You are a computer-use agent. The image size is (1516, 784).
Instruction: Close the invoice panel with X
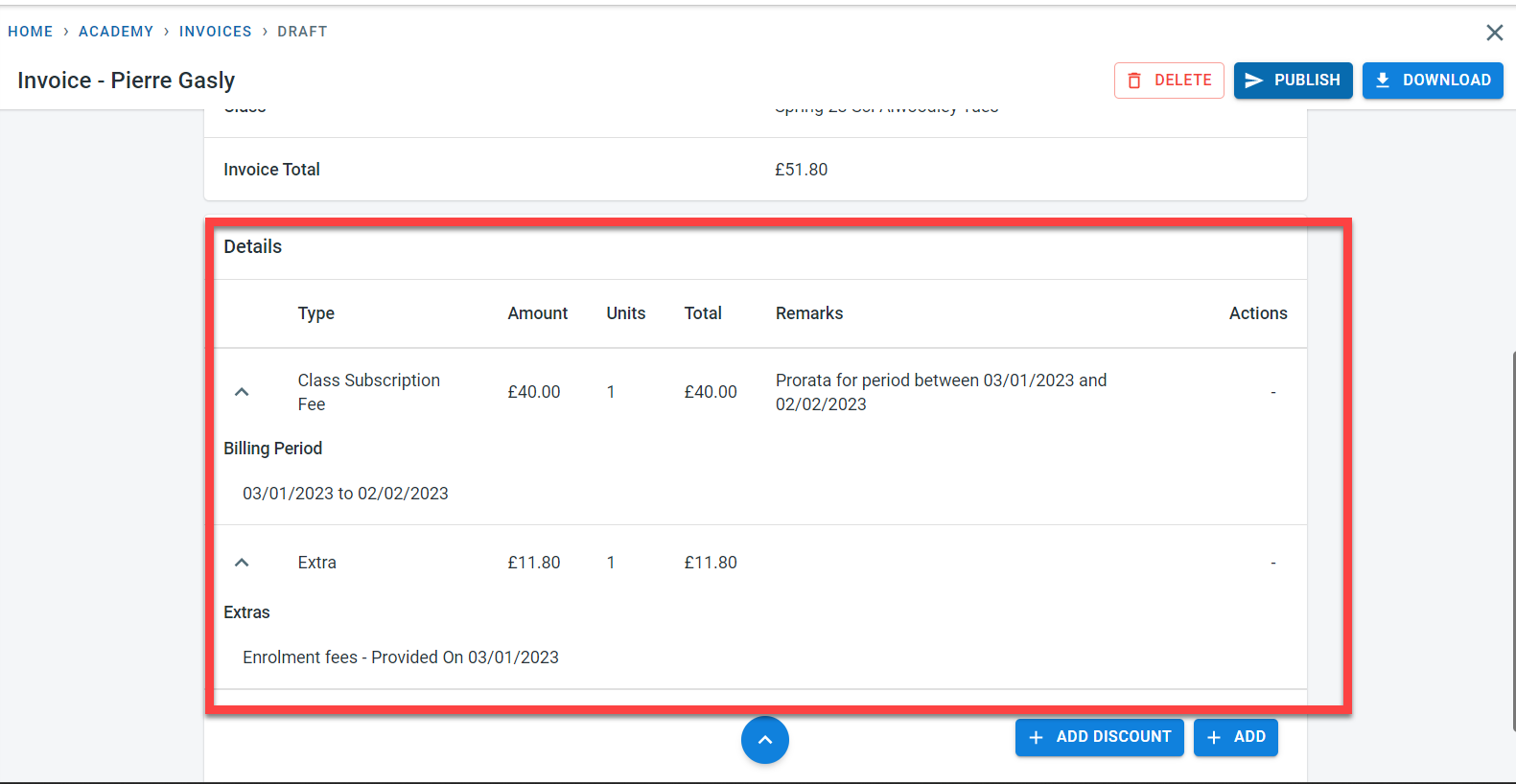click(1494, 33)
